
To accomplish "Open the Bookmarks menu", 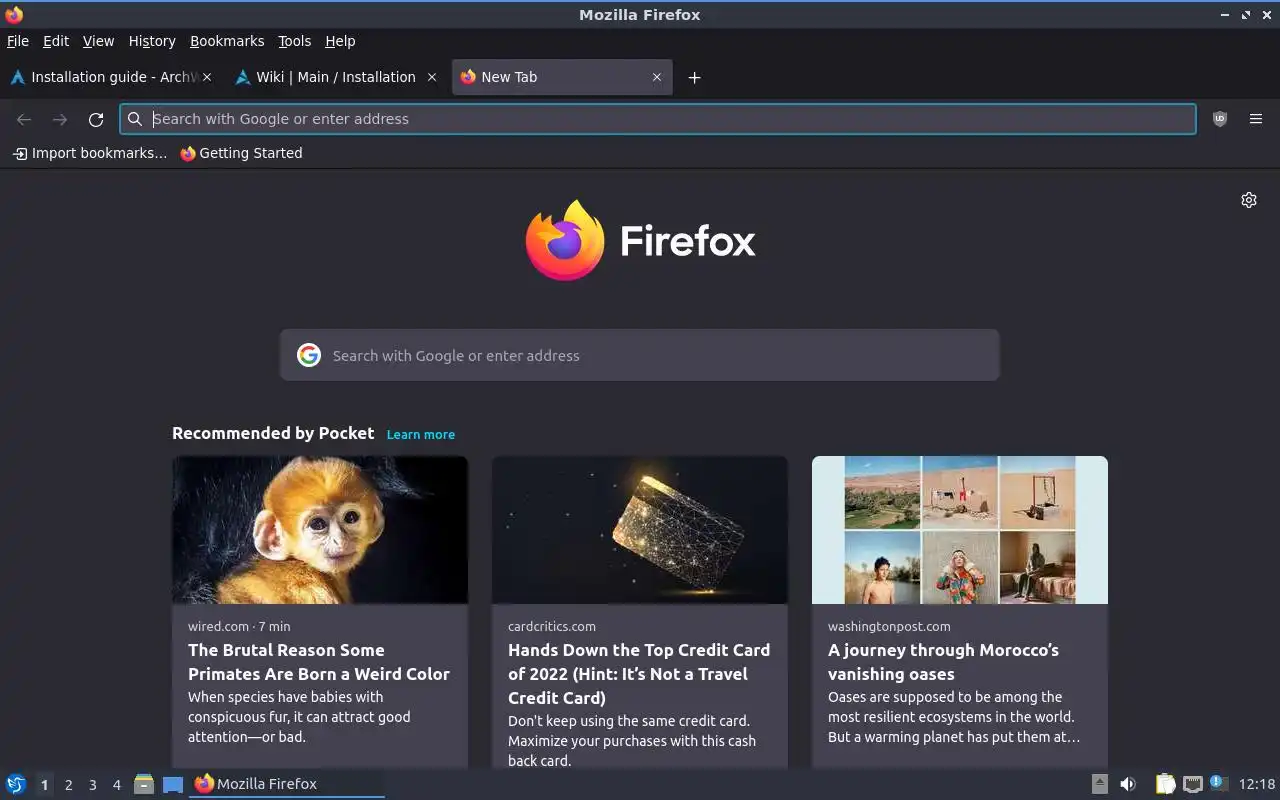I will [227, 41].
